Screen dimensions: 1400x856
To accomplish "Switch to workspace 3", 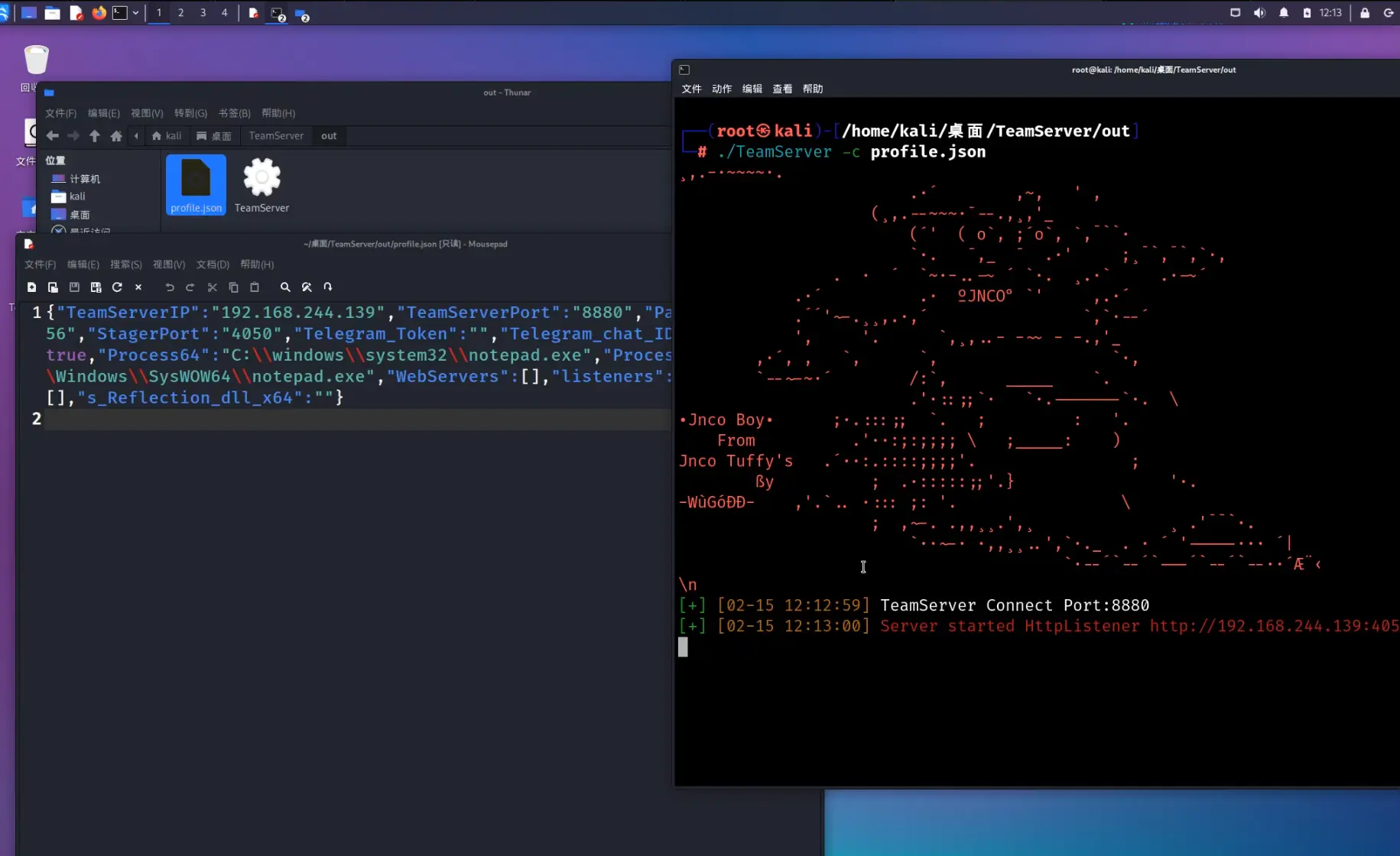I will 203,13.
